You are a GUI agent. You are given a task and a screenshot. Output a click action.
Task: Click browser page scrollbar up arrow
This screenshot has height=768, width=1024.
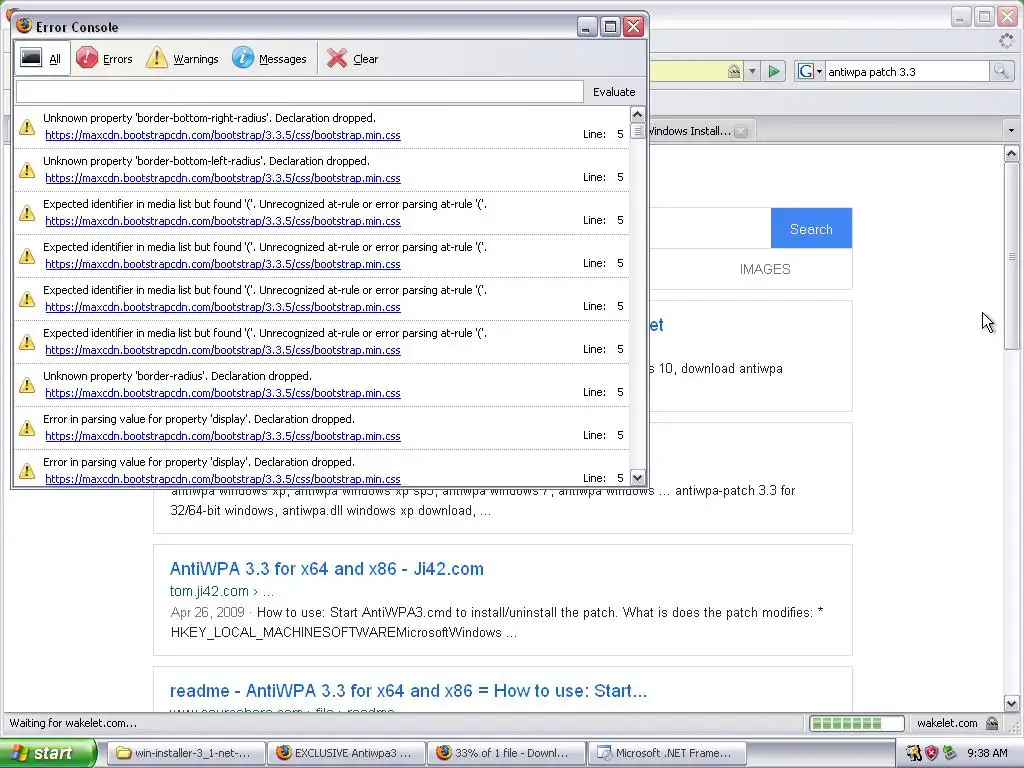click(x=1011, y=154)
